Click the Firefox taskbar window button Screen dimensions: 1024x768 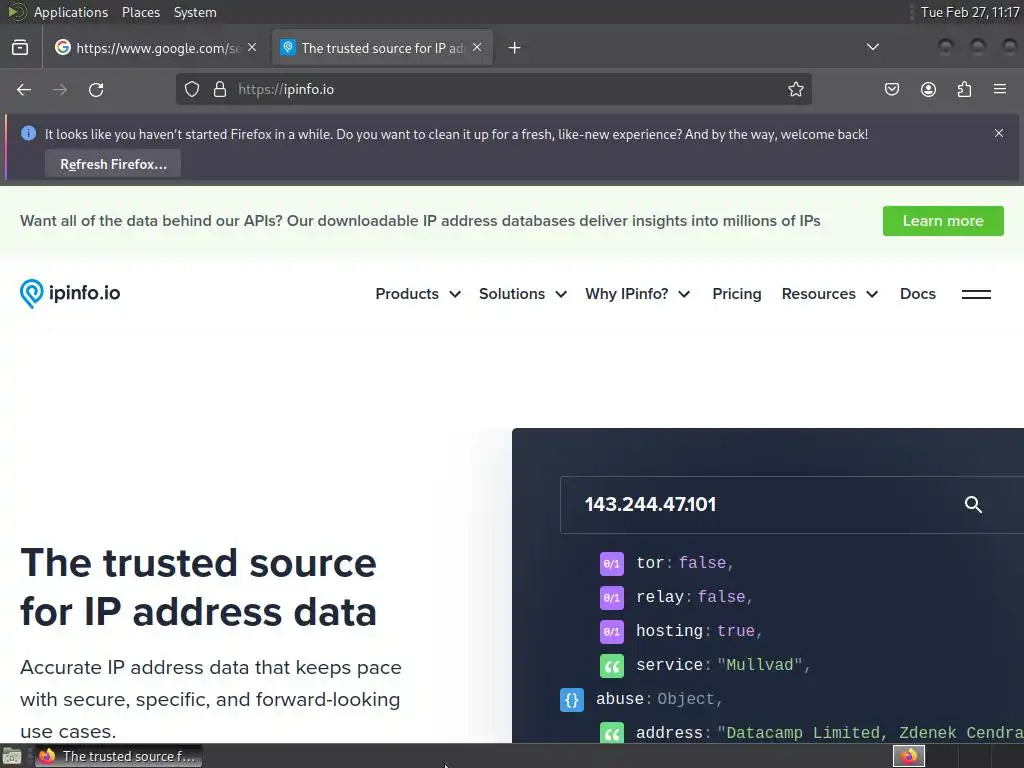click(118, 756)
